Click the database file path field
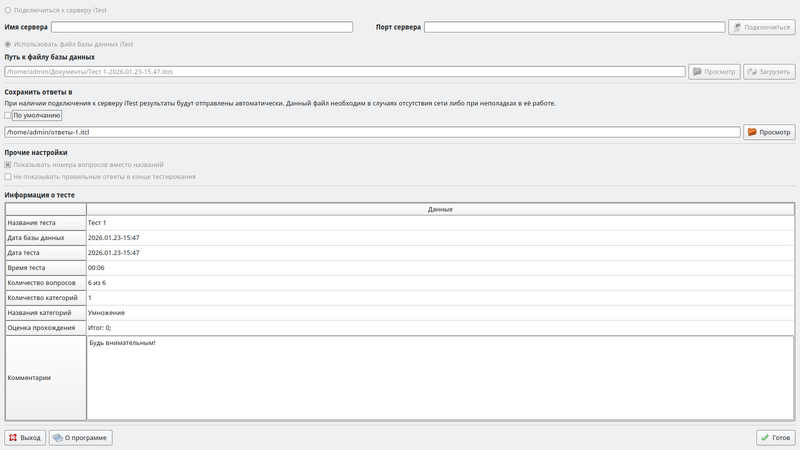 click(344, 72)
